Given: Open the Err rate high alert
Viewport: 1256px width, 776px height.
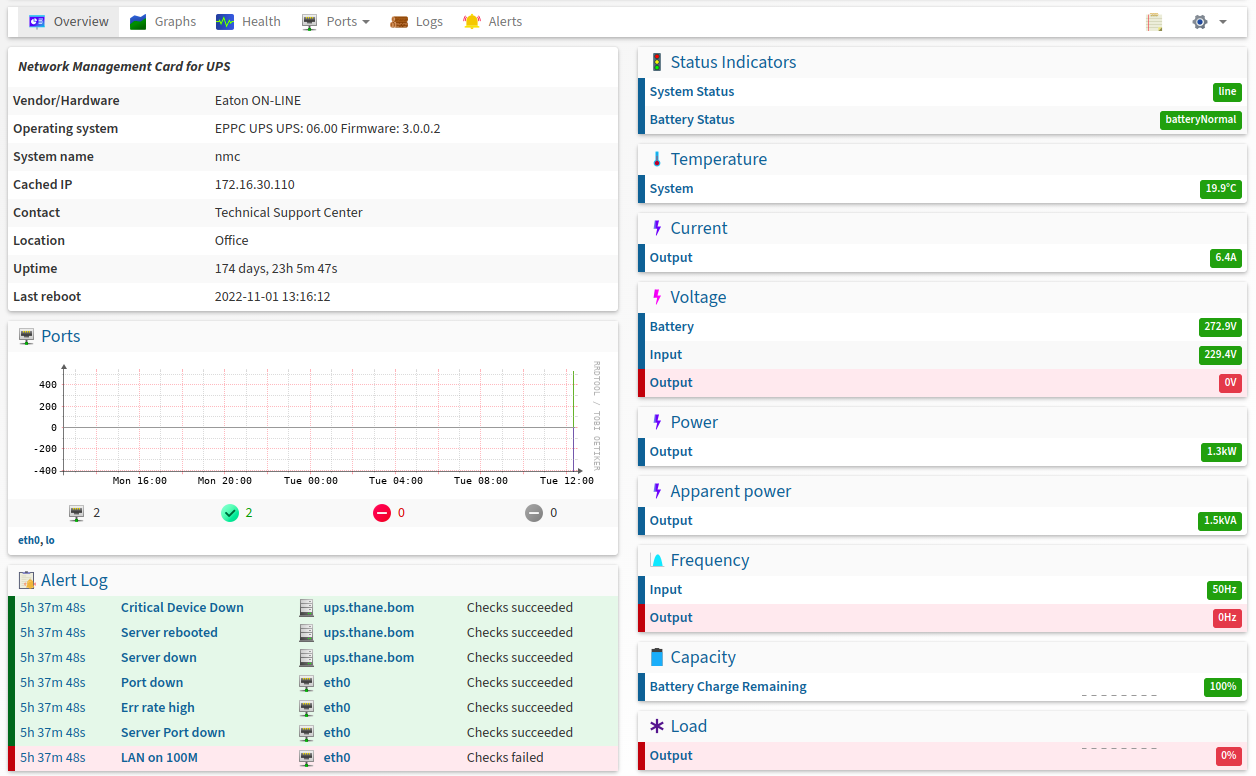Looking at the screenshot, I should [x=158, y=707].
